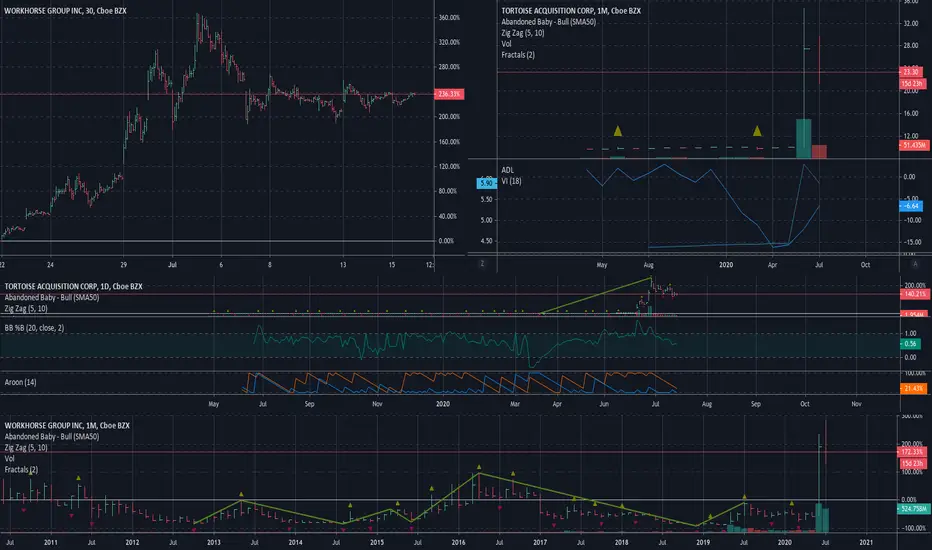Click the blue -6.64 value label
The image size is (932, 550).
pos(911,206)
